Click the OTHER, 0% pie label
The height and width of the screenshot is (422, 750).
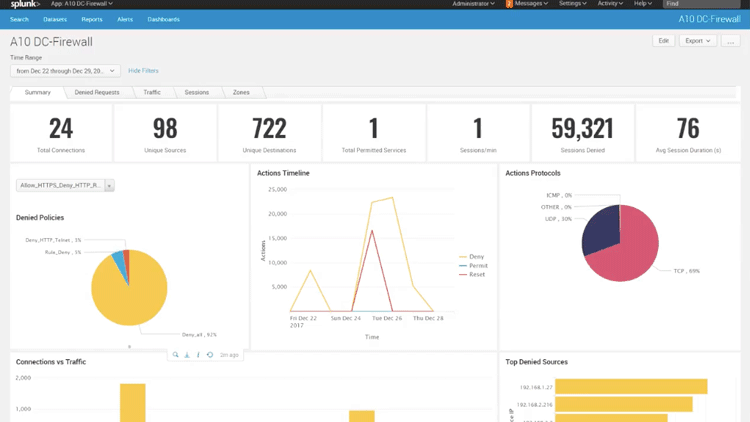[556, 207]
